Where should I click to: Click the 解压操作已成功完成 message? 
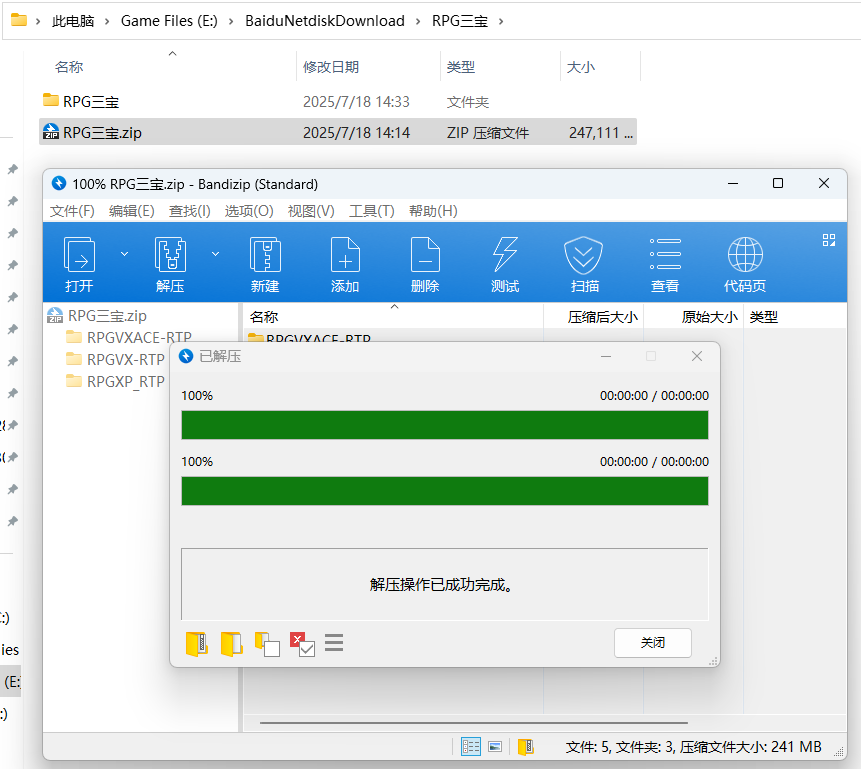[x=441, y=584]
